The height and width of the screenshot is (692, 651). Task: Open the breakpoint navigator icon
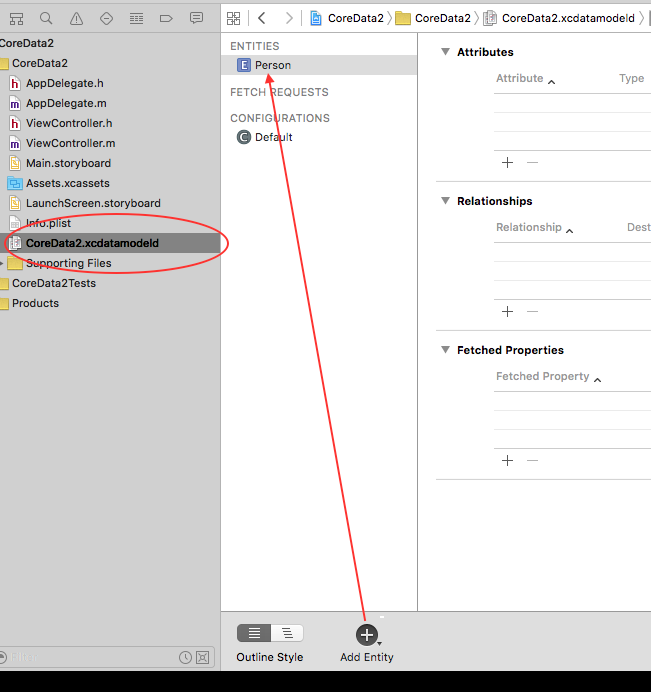(166, 19)
